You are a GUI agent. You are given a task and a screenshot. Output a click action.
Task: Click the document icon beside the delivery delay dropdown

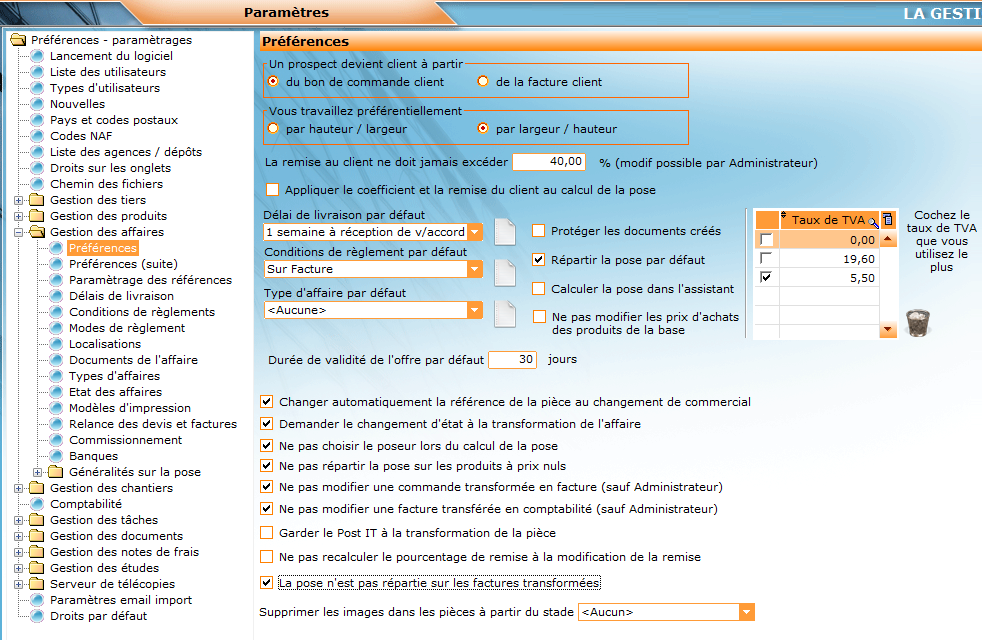[505, 232]
